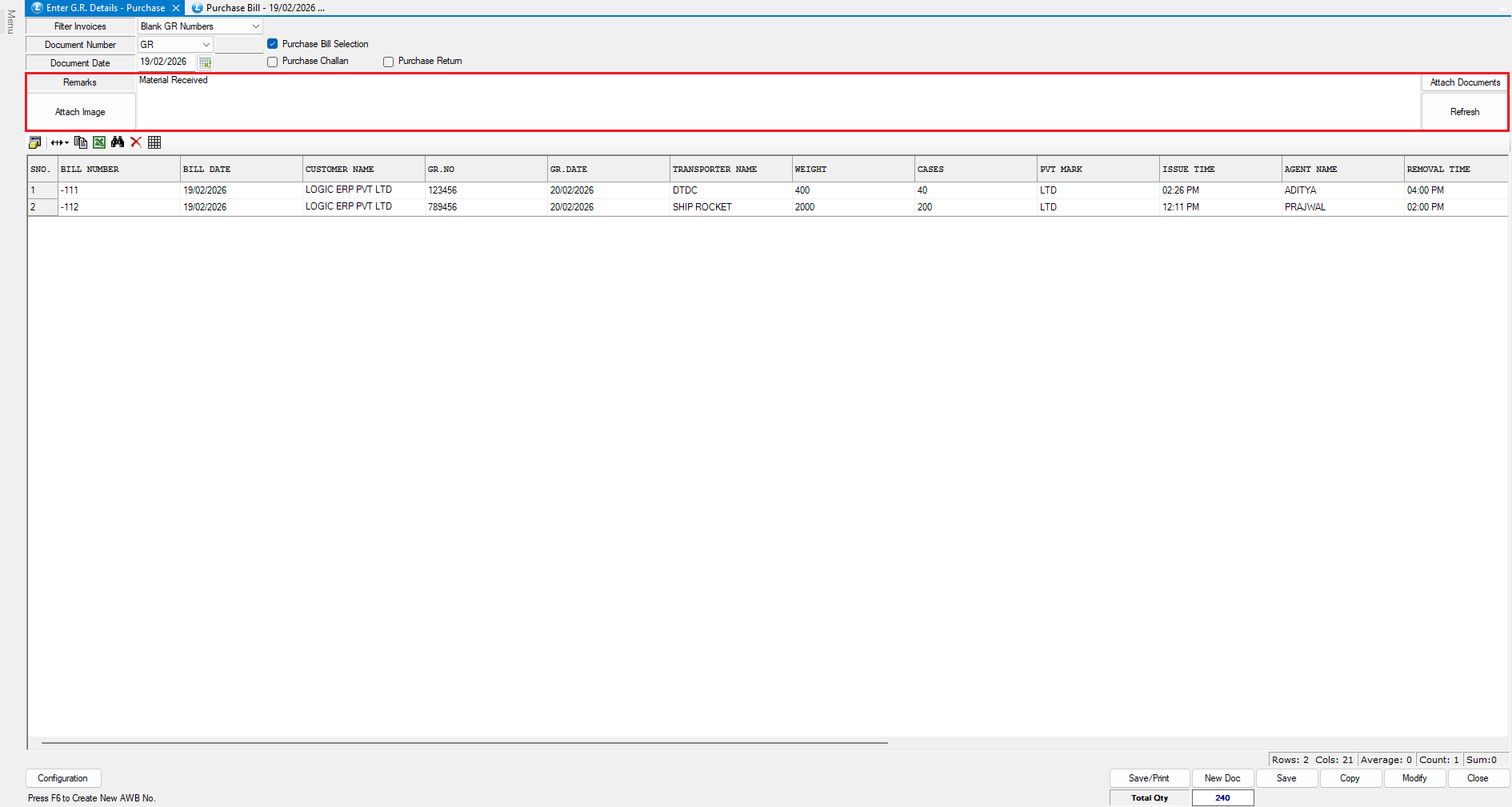Open the Document Number GR dropdown
The height and width of the screenshot is (807, 1512).
tap(206, 45)
